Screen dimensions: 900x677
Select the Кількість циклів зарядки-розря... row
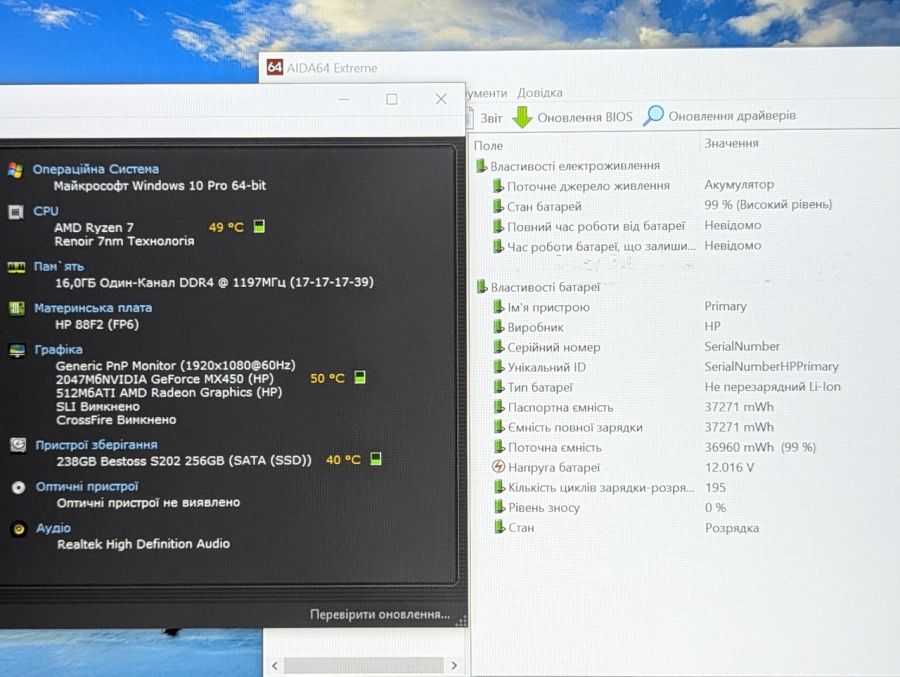point(610,488)
